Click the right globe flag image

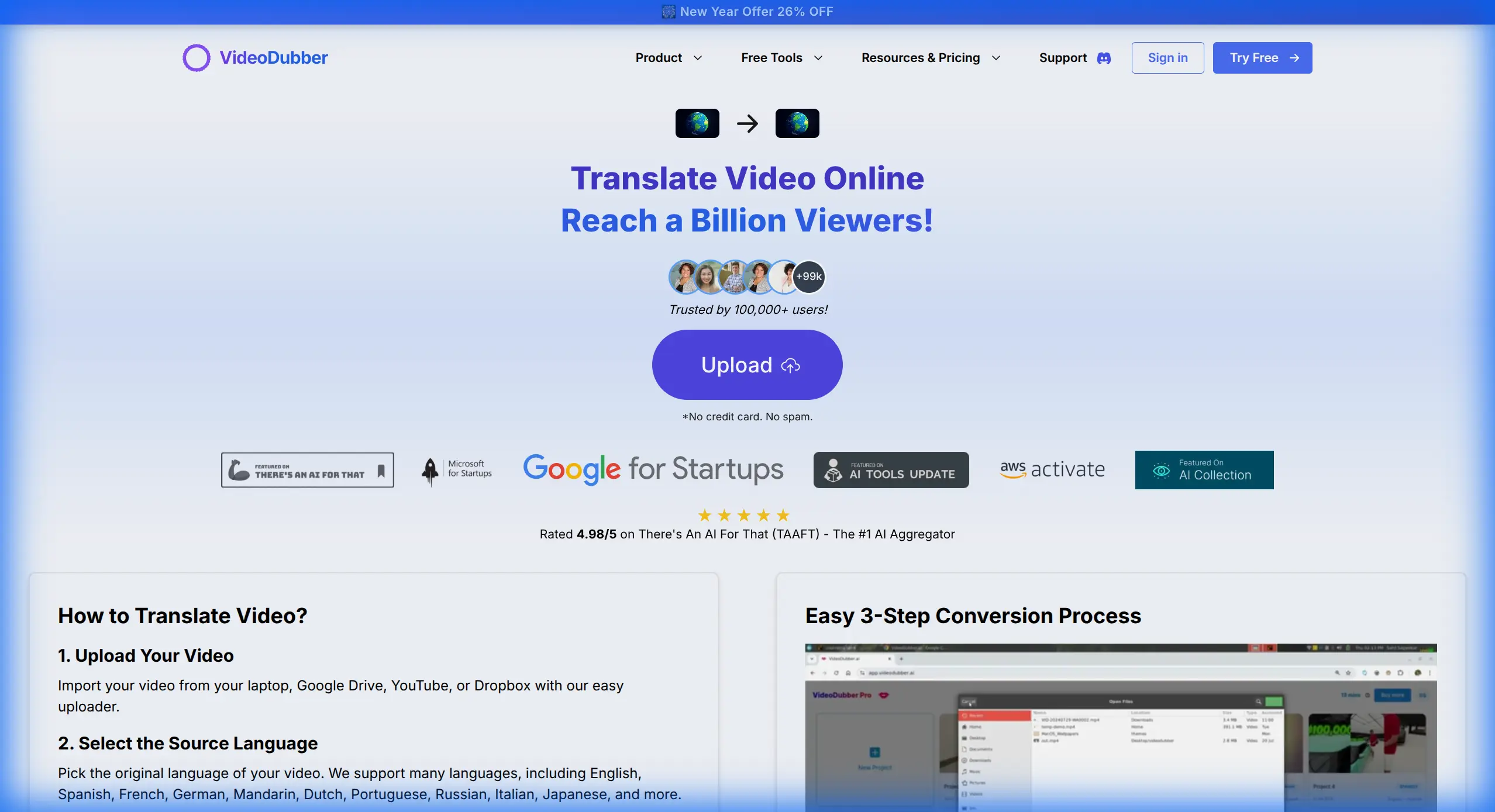coord(797,123)
